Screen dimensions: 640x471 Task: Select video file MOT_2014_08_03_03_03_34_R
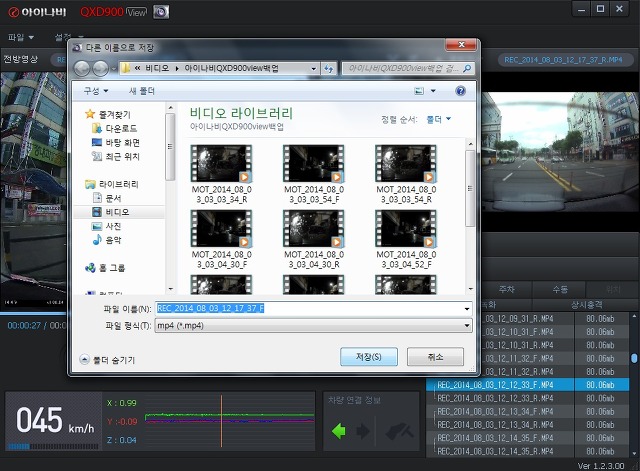click(x=222, y=174)
